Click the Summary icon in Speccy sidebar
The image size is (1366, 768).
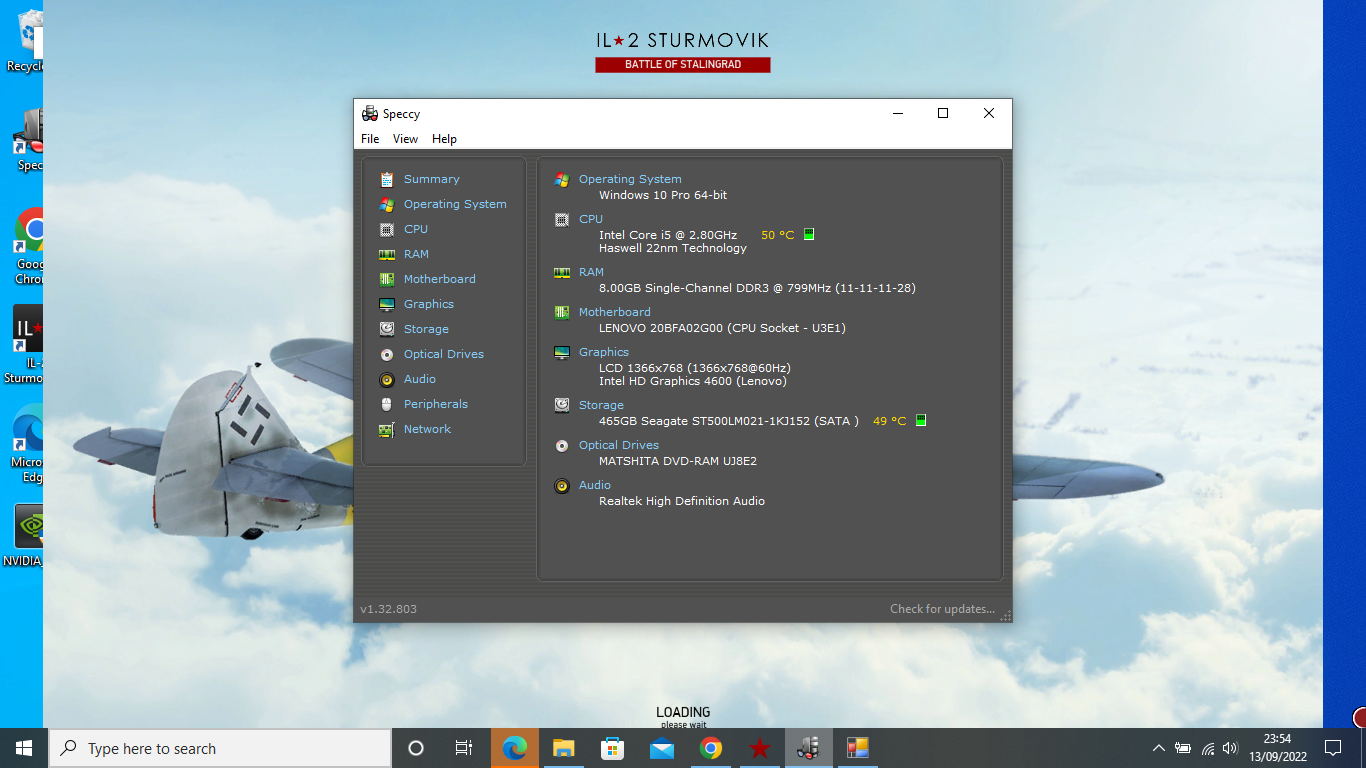[x=387, y=180]
